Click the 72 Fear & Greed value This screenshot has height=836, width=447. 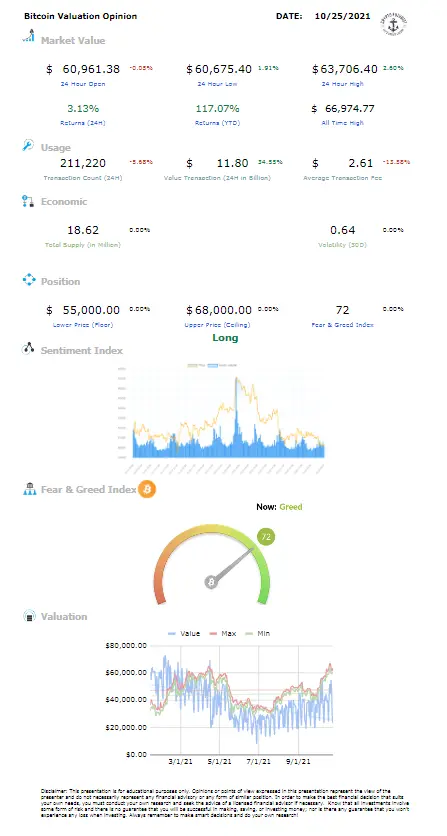pyautogui.click(x=342, y=310)
